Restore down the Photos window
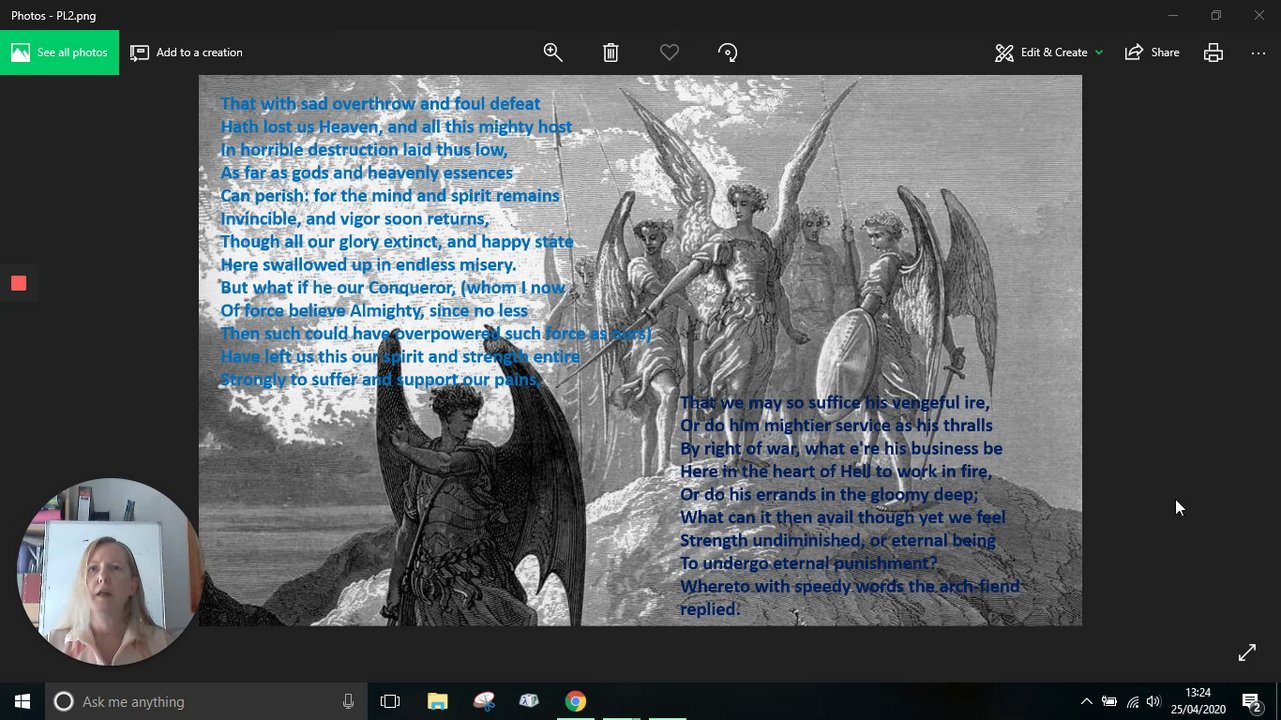 click(1216, 15)
